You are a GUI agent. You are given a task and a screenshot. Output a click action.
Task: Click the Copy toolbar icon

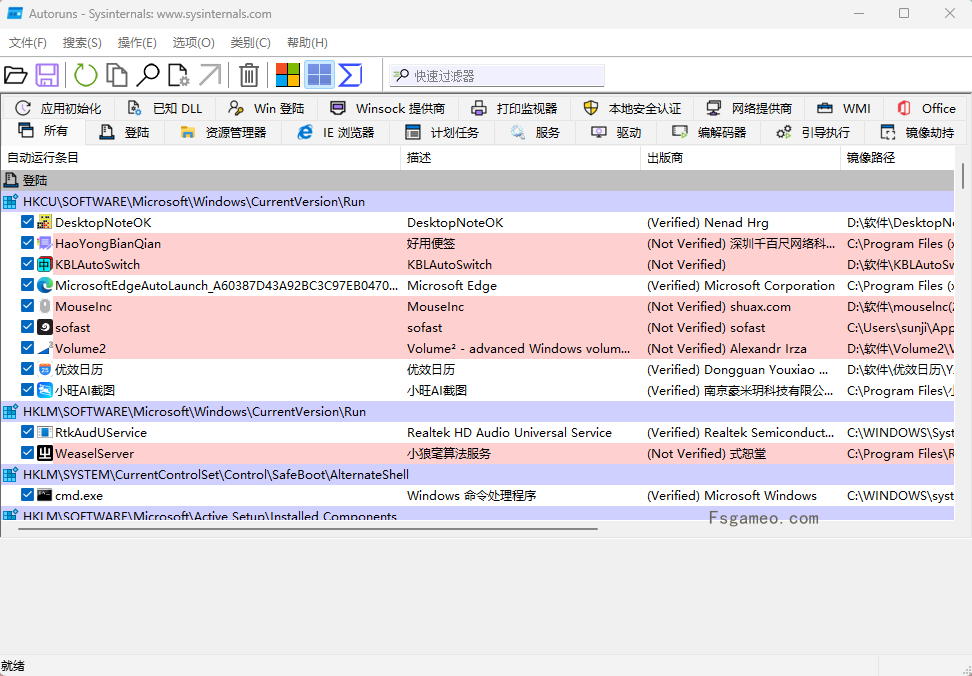(117, 76)
